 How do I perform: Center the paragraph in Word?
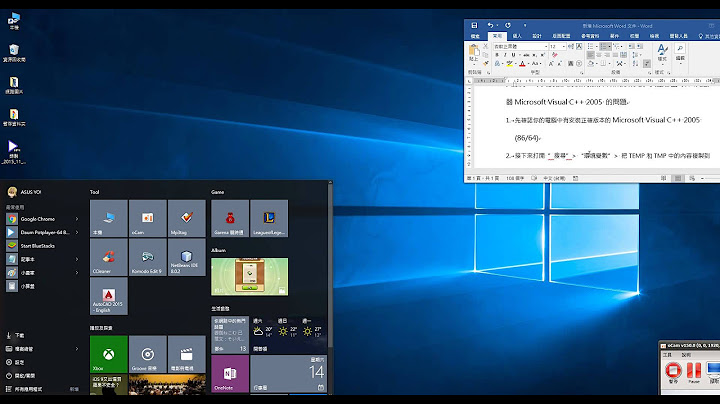599,55
